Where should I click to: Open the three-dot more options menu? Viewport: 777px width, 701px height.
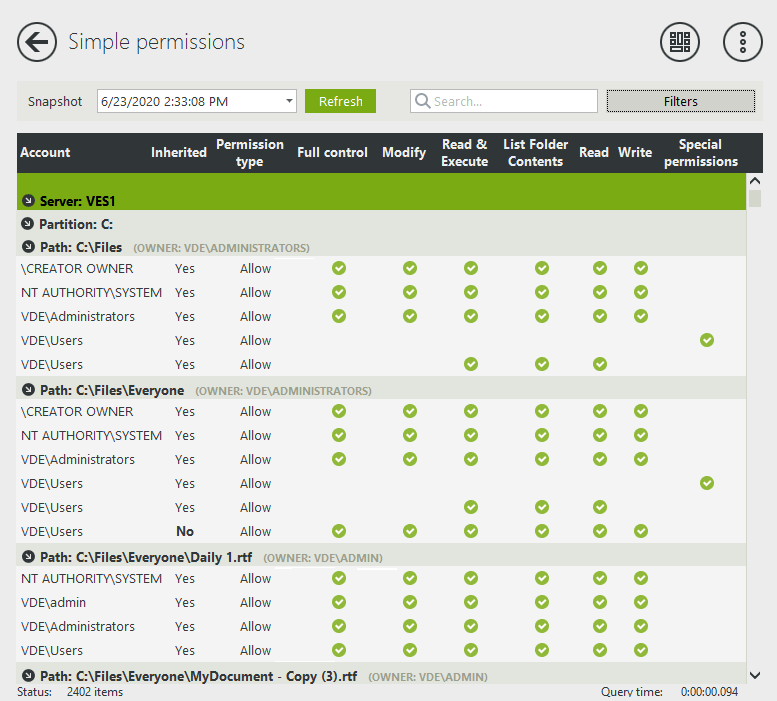pyautogui.click(x=742, y=42)
